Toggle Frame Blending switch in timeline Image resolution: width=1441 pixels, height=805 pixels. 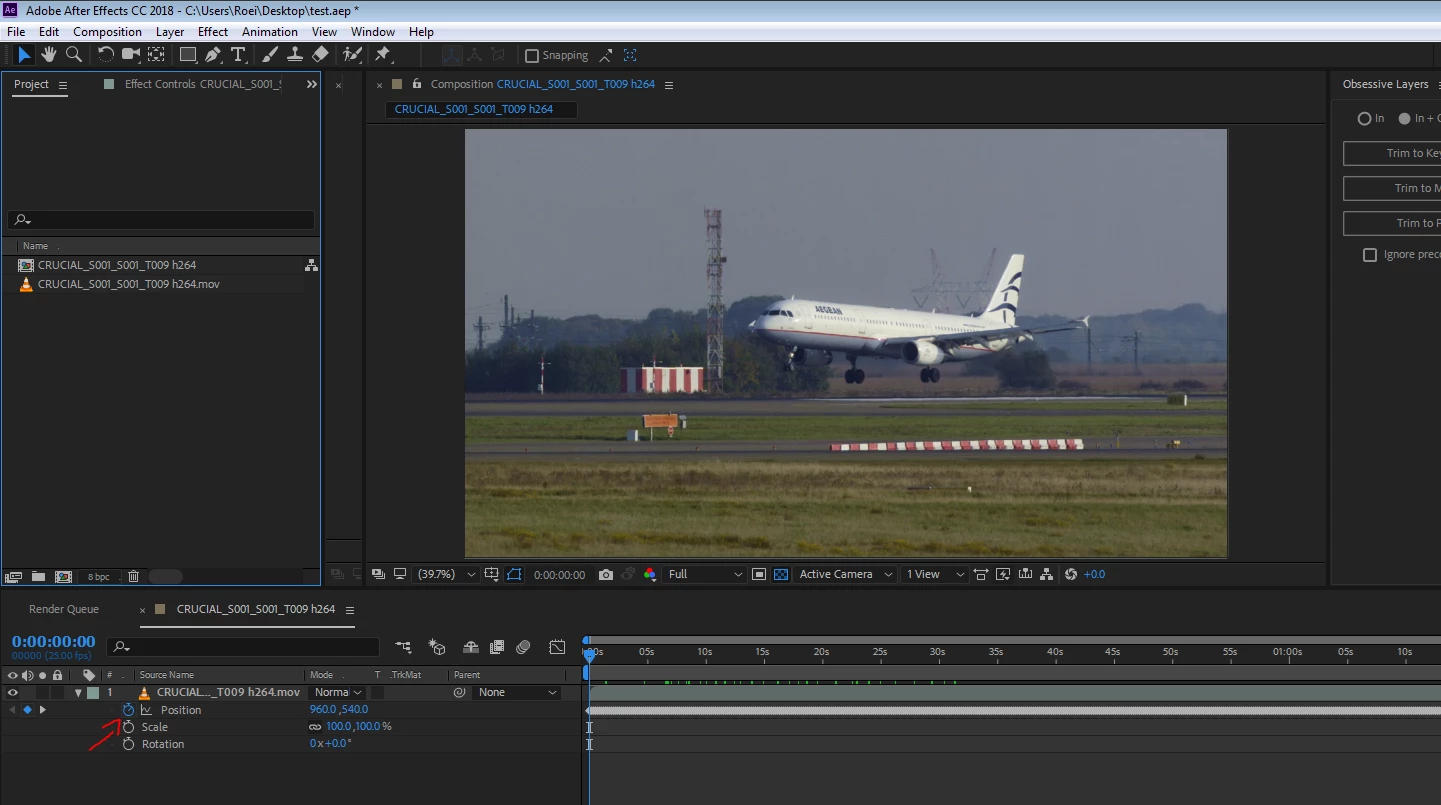point(497,647)
